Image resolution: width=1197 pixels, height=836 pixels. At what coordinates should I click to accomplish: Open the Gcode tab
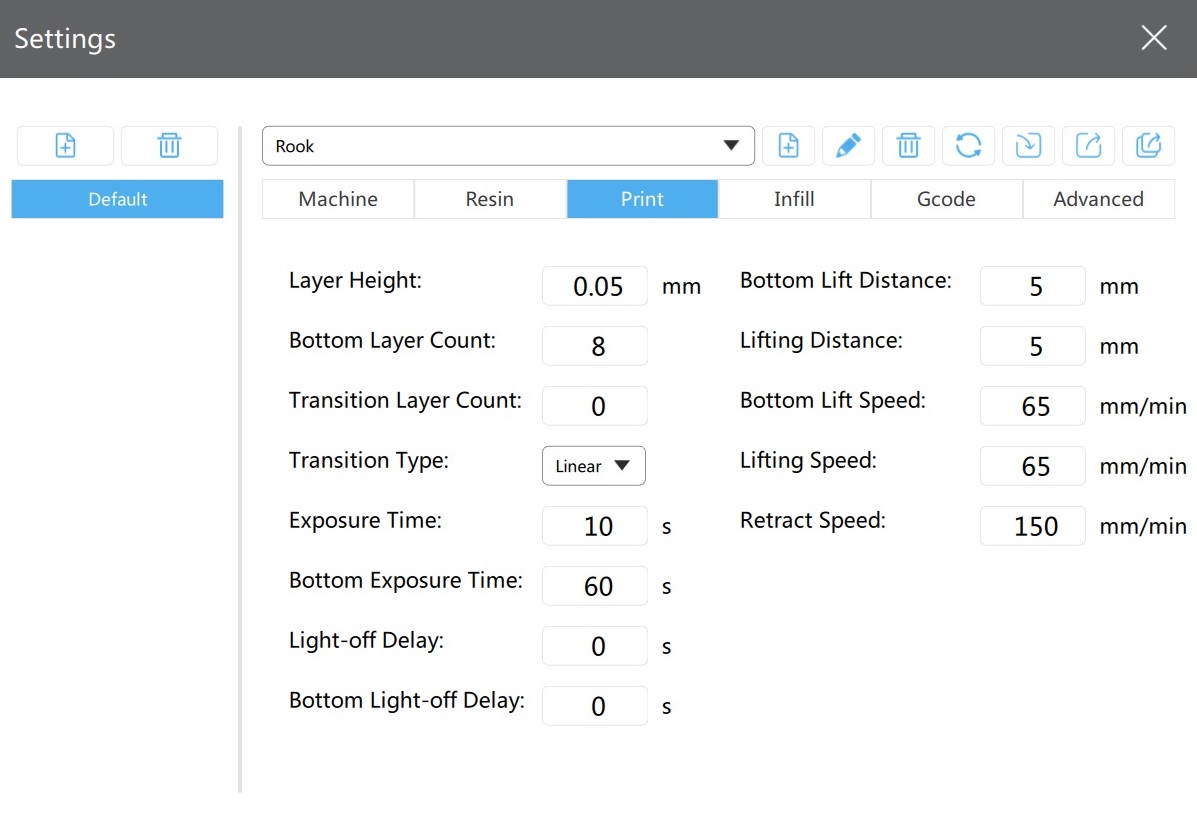pyautogui.click(x=947, y=199)
